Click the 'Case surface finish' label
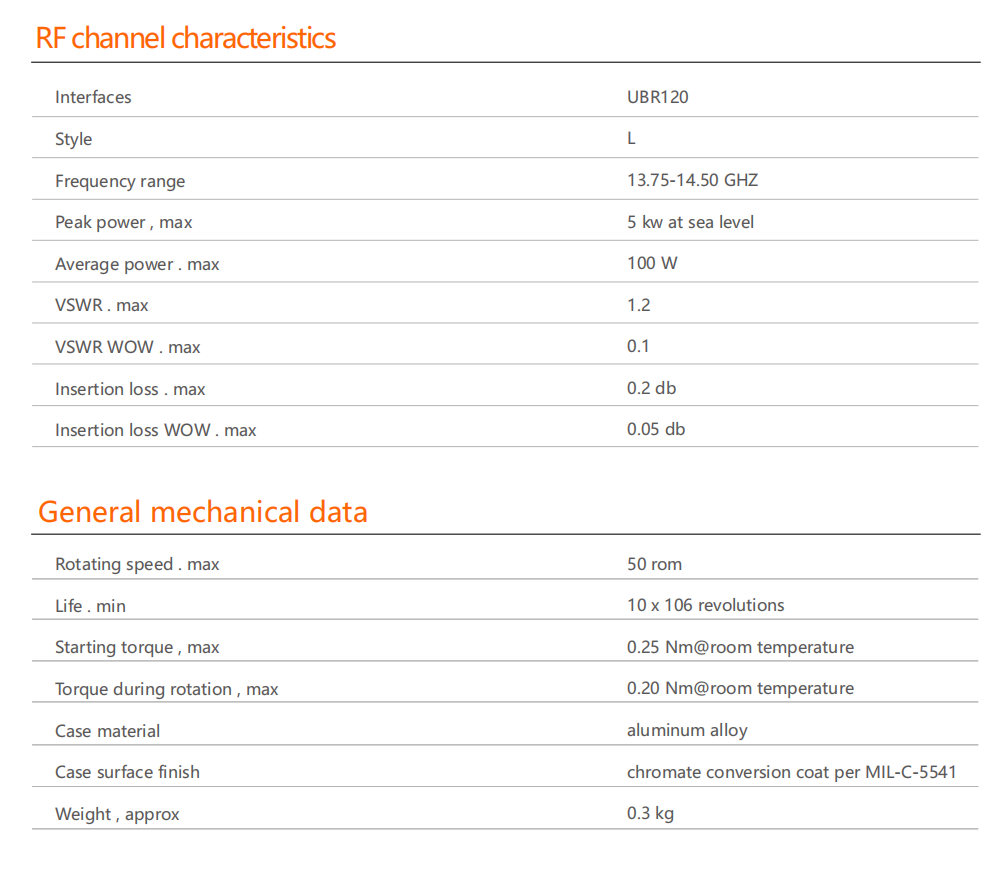The image size is (1005, 880). [128, 772]
